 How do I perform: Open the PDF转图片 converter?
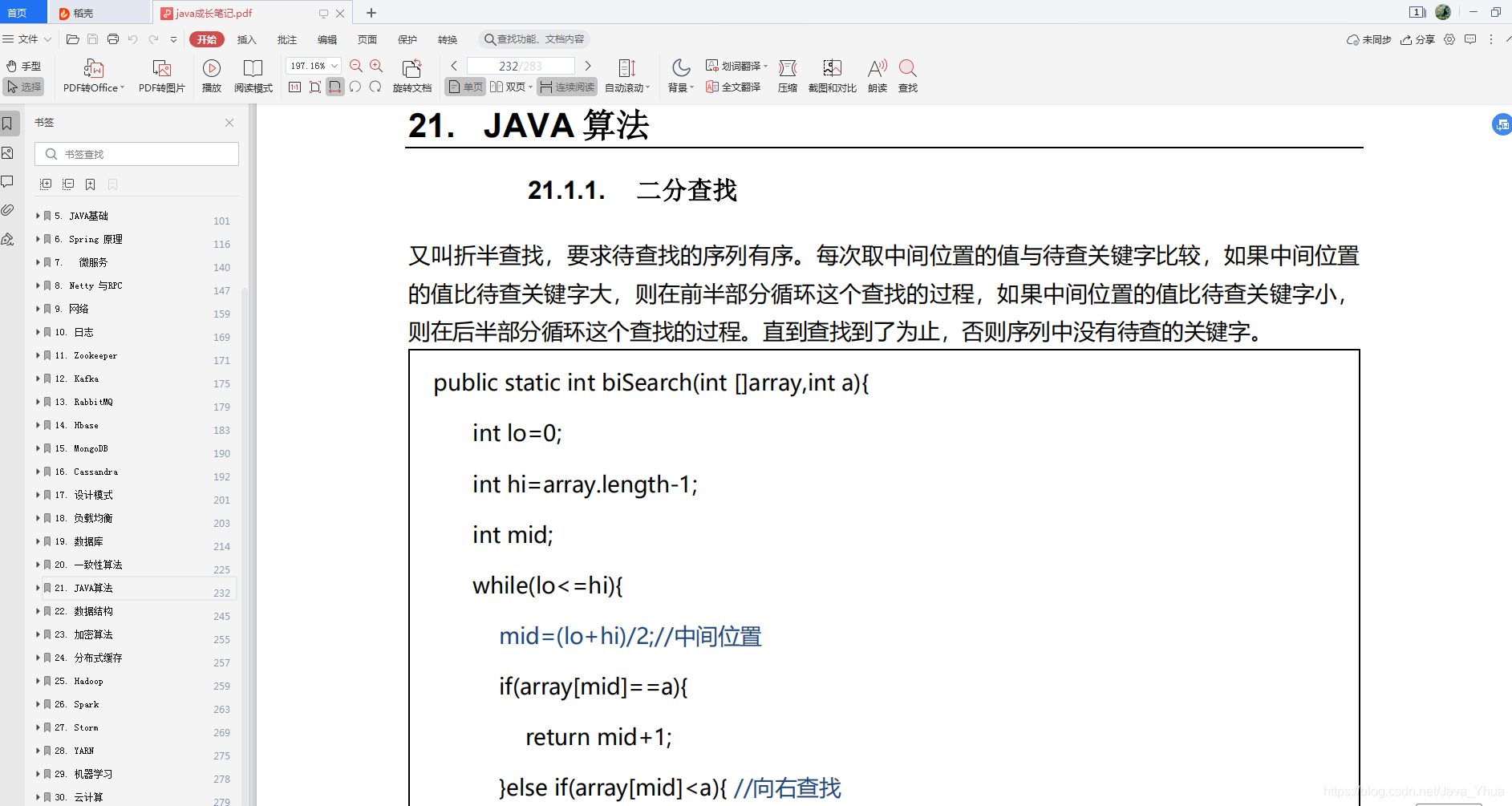pos(161,76)
